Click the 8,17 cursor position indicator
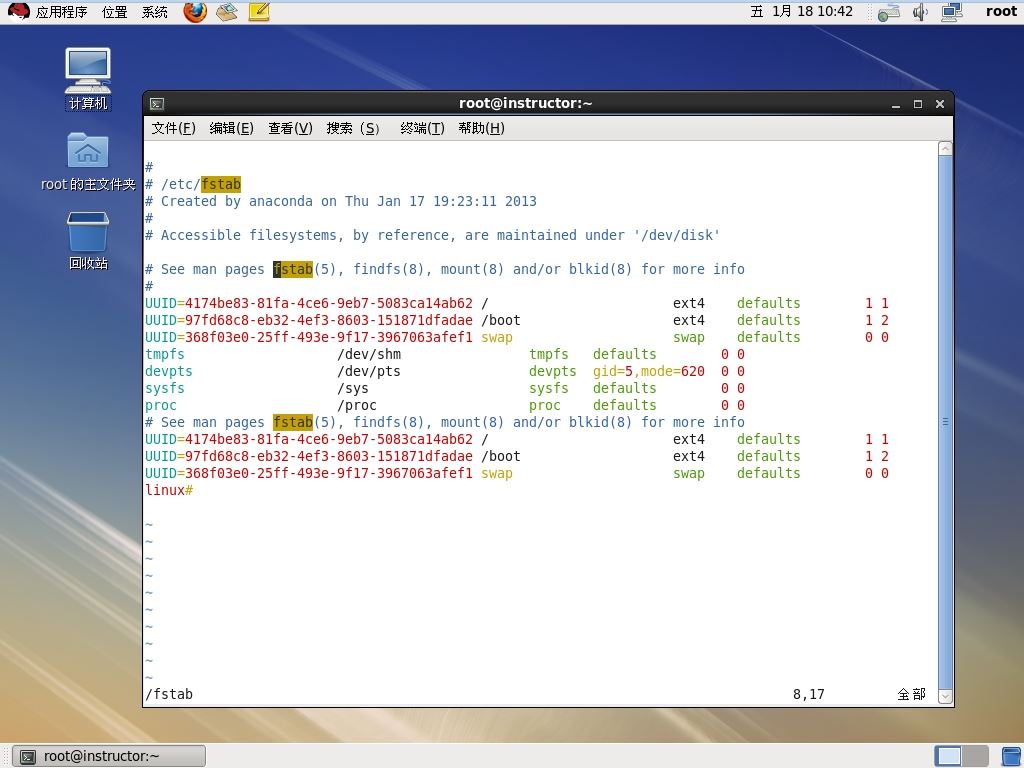Image resolution: width=1024 pixels, height=768 pixels. [x=808, y=694]
